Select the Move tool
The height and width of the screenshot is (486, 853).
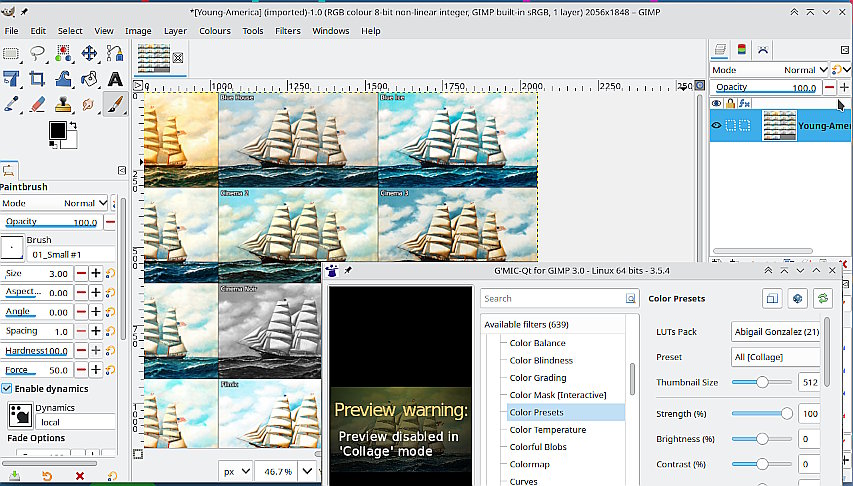89,53
